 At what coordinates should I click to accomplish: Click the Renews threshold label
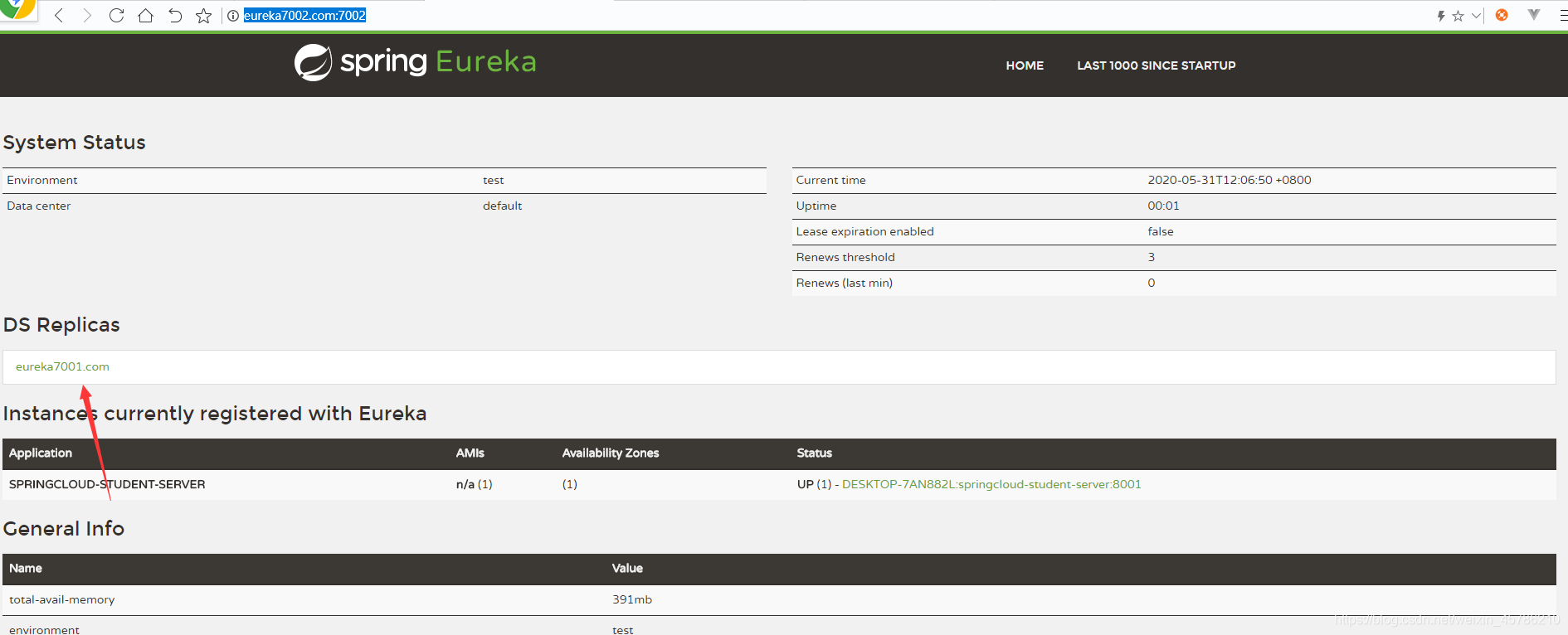[845, 257]
